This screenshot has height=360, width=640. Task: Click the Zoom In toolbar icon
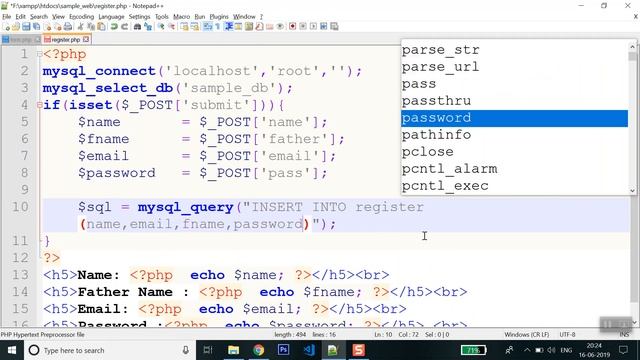162,27
